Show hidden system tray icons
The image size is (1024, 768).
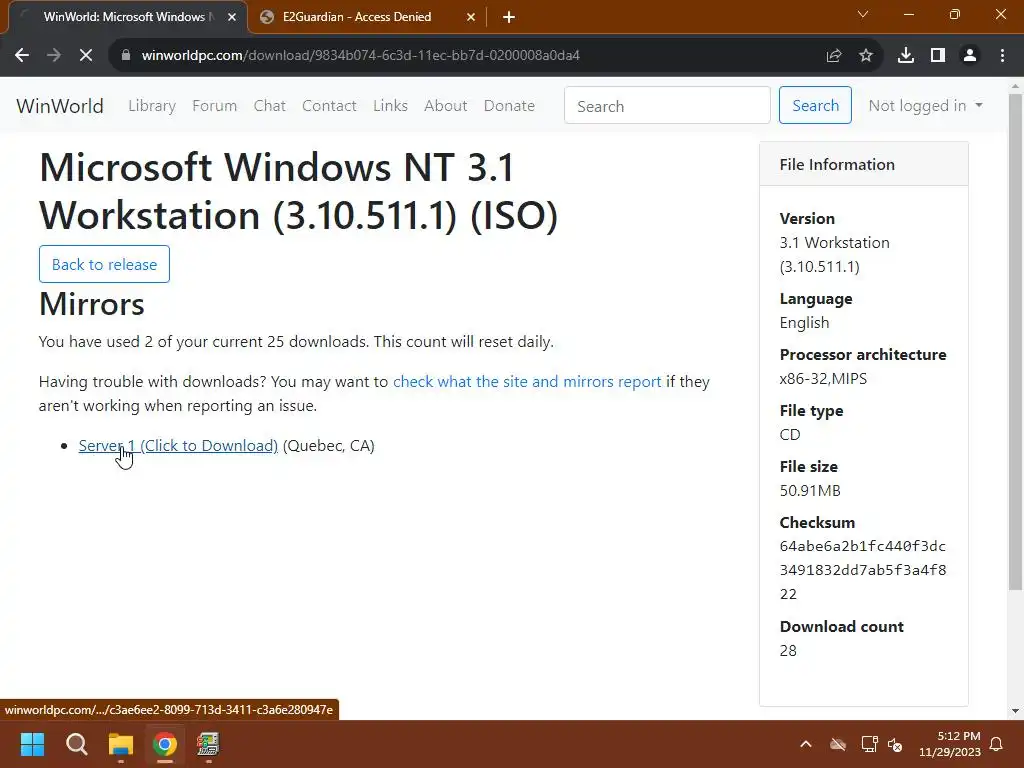click(806, 744)
